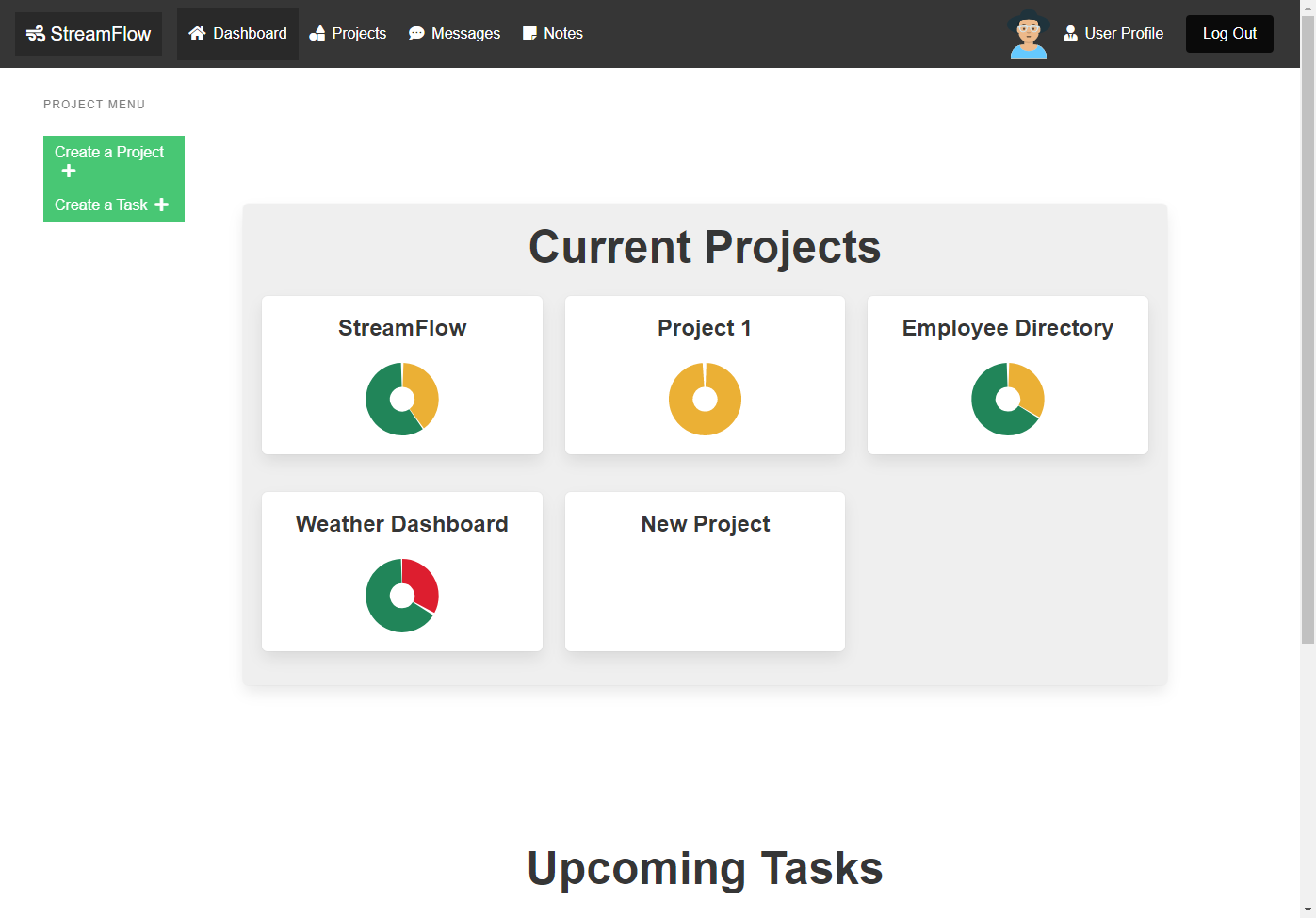Click the chat bubble icon beside Messages

tap(416, 33)
